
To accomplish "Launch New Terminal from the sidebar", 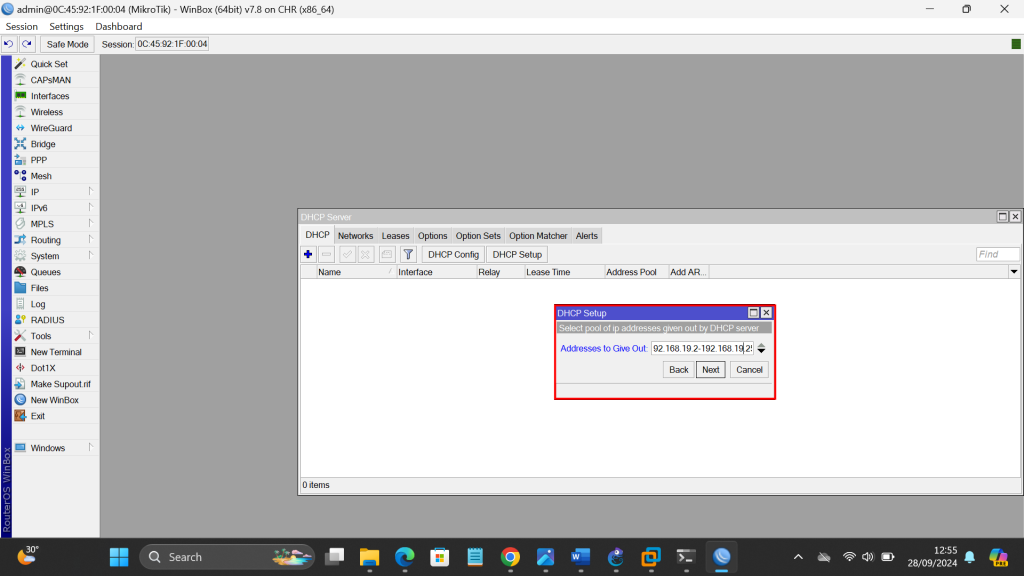I will tap(56, 352).
